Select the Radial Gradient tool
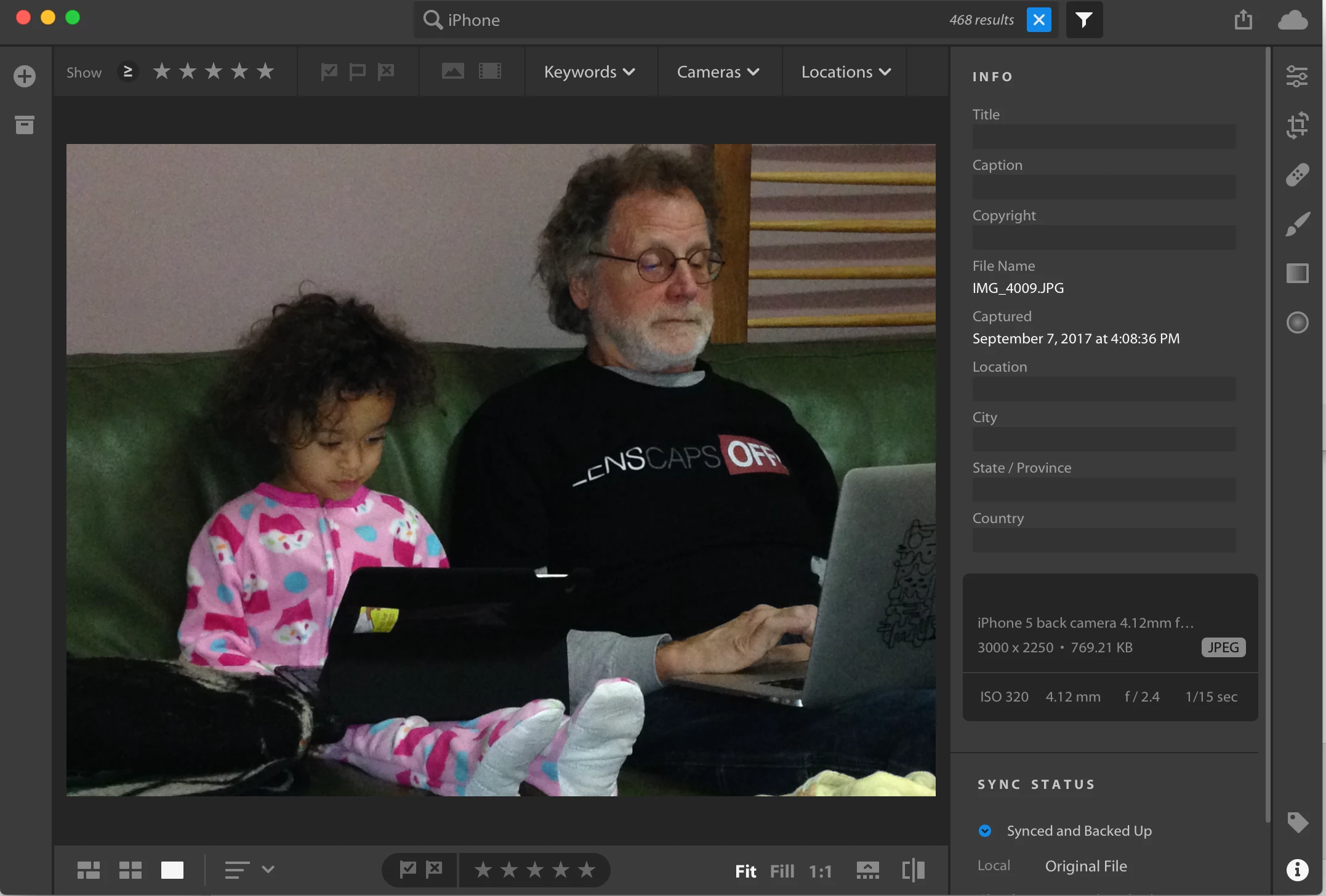This screenshot has height=896, width=1326. (x=1297, y=322)
